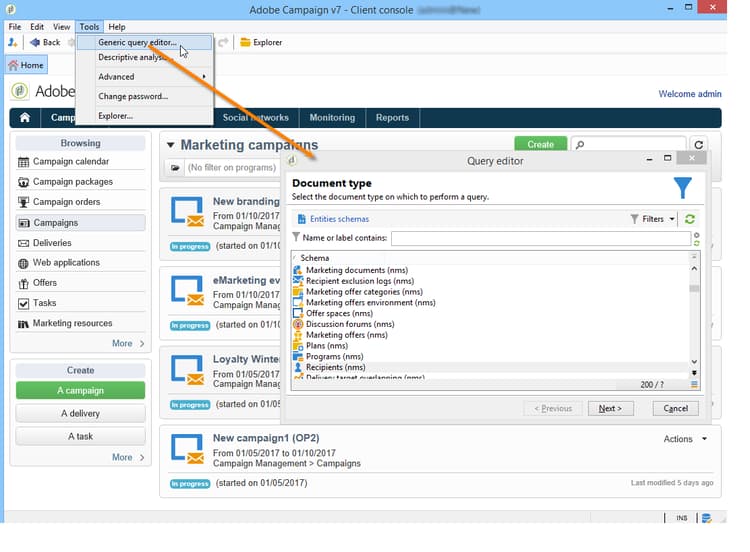Viewport: 750px width, 552px height.
Task: Choose Explorer in Tools menu
Action: click(x=144, y=116)
